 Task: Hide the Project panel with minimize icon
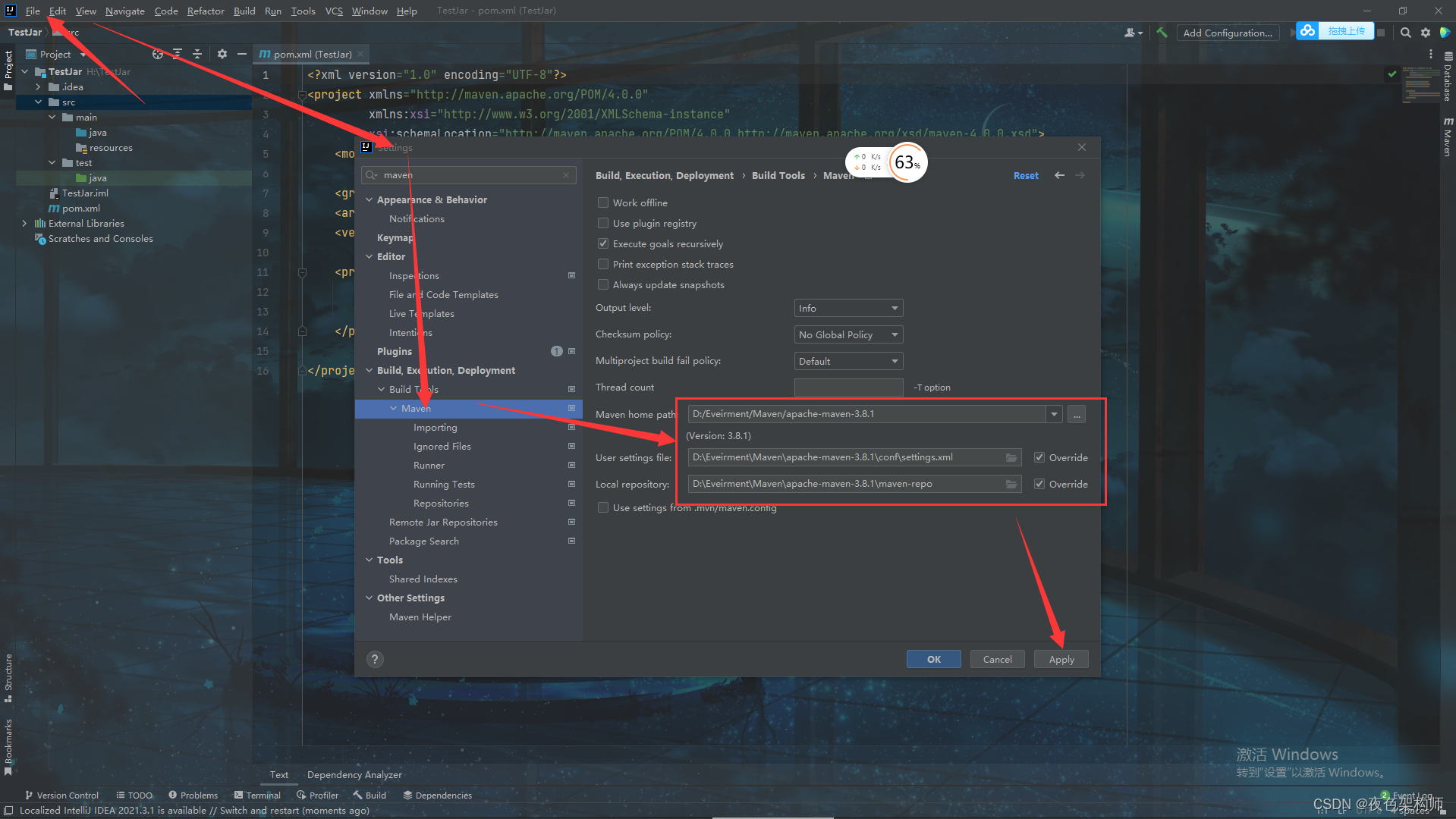tap(241, 54)
